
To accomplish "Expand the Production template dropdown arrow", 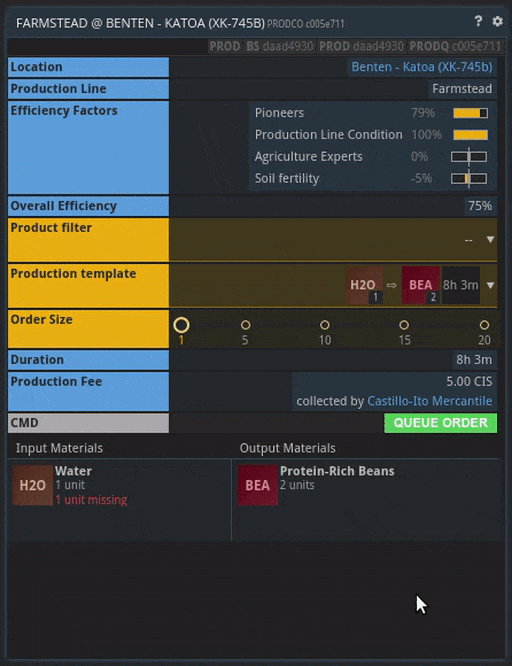I will tap(490, 285).
